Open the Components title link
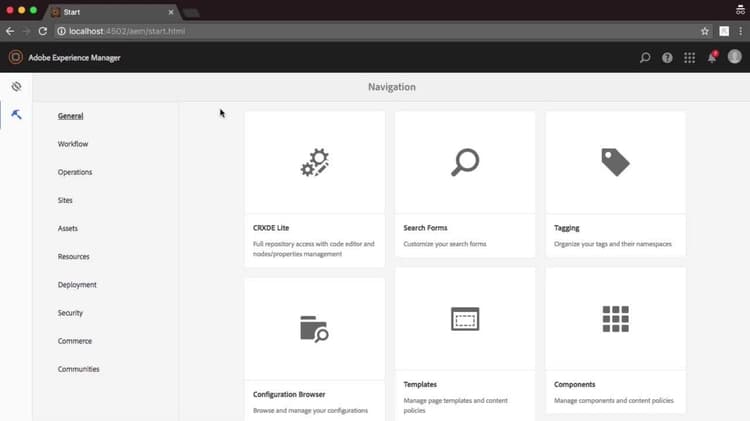Viewport: 750px width, 421px height. coord(574,385)
